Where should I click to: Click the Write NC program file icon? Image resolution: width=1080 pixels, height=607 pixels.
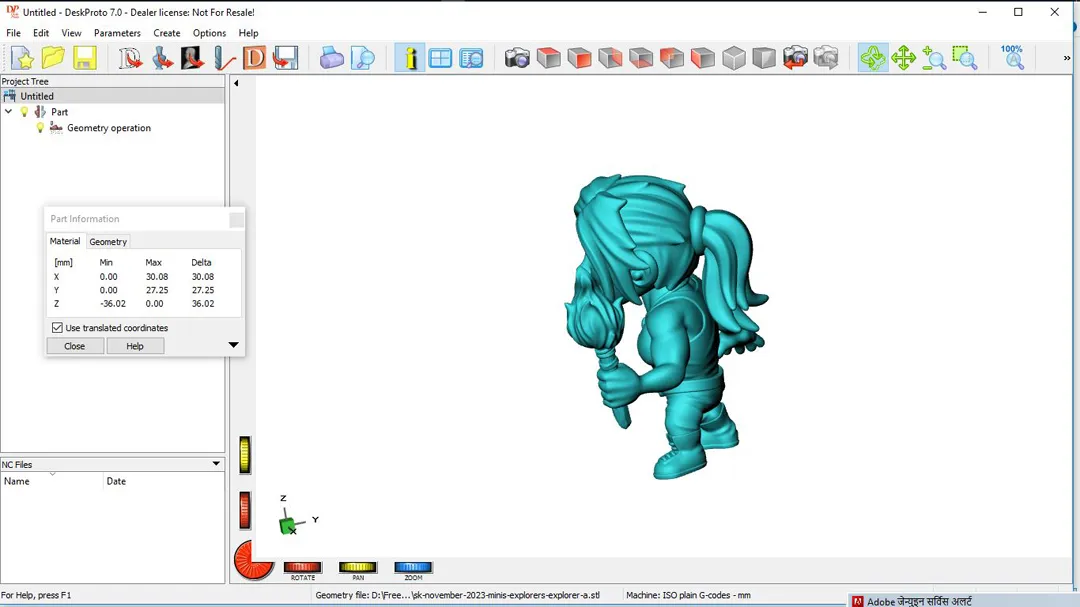point(285,58)
